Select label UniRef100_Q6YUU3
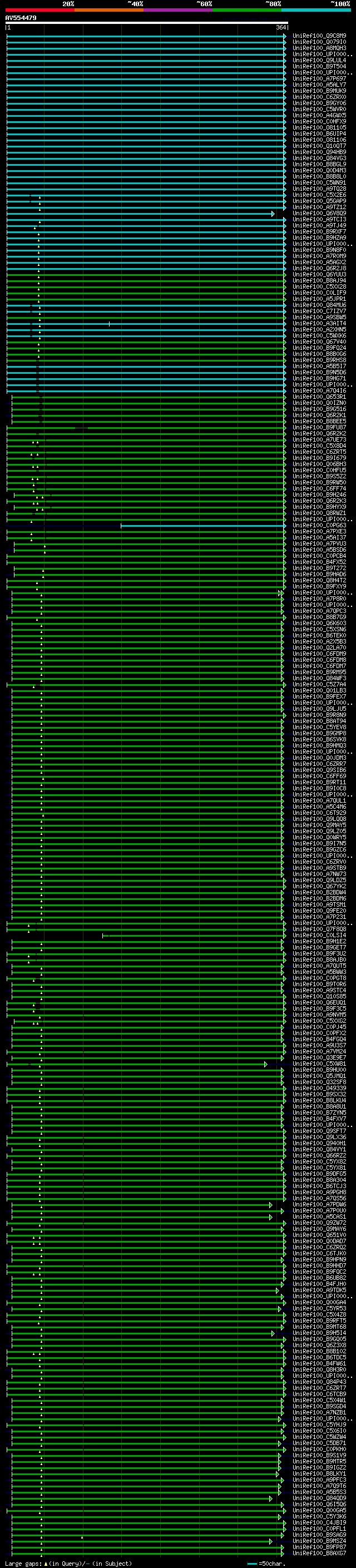Viewport: 356px width, 1568px height. tap(319, 275)
